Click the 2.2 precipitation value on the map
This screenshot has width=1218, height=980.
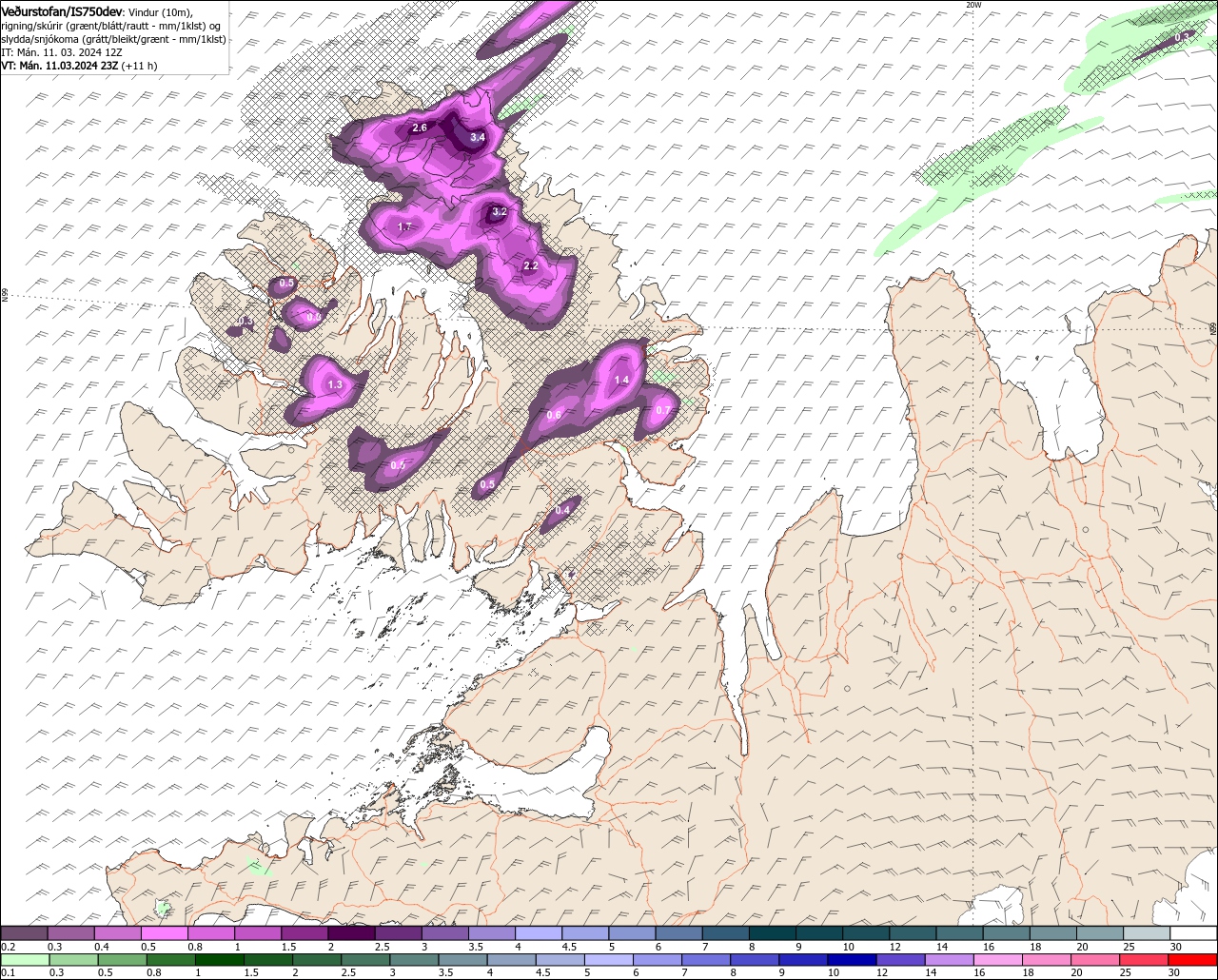point(531,266)
